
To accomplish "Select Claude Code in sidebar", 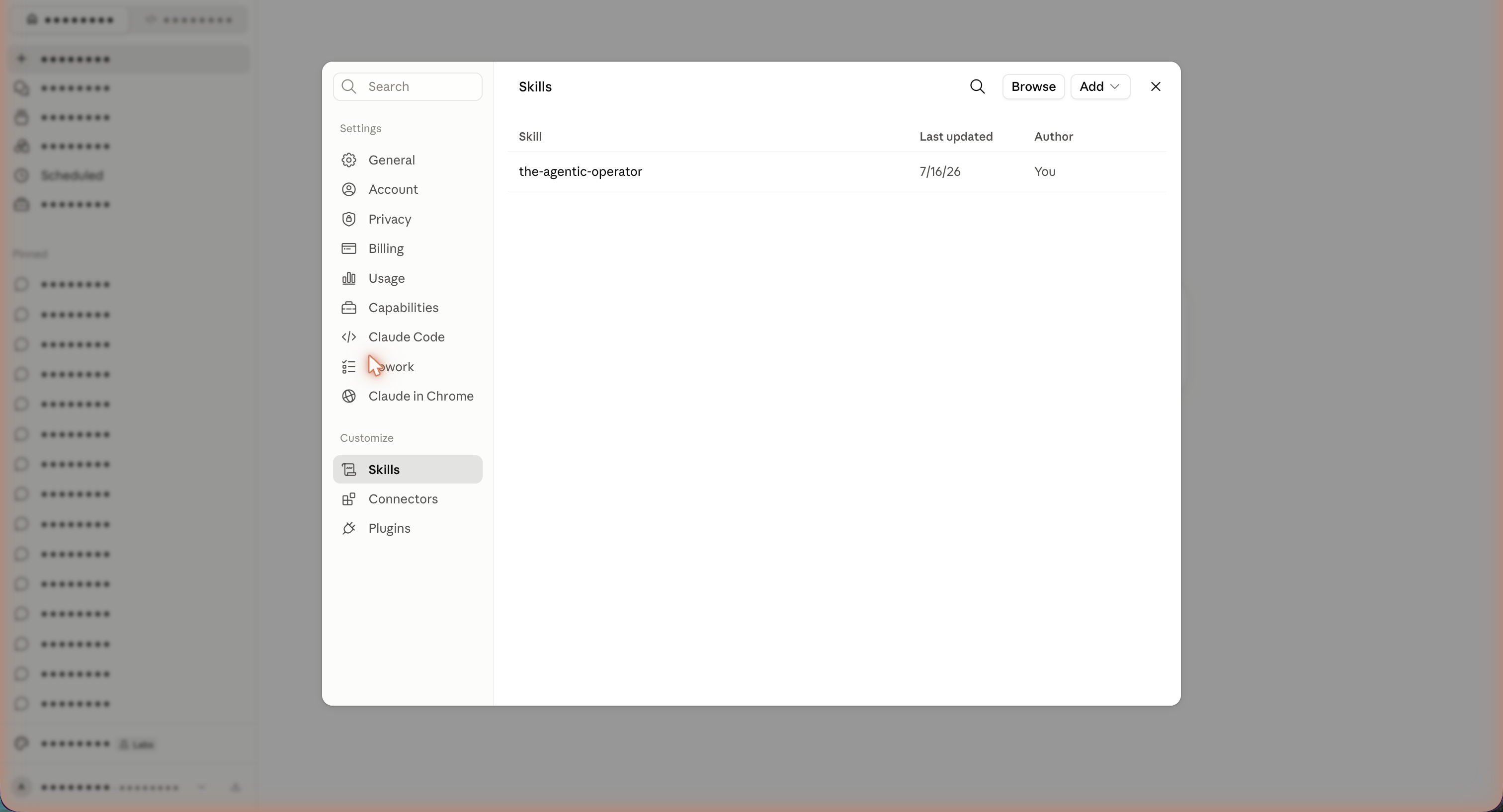I will click(407, 337).
